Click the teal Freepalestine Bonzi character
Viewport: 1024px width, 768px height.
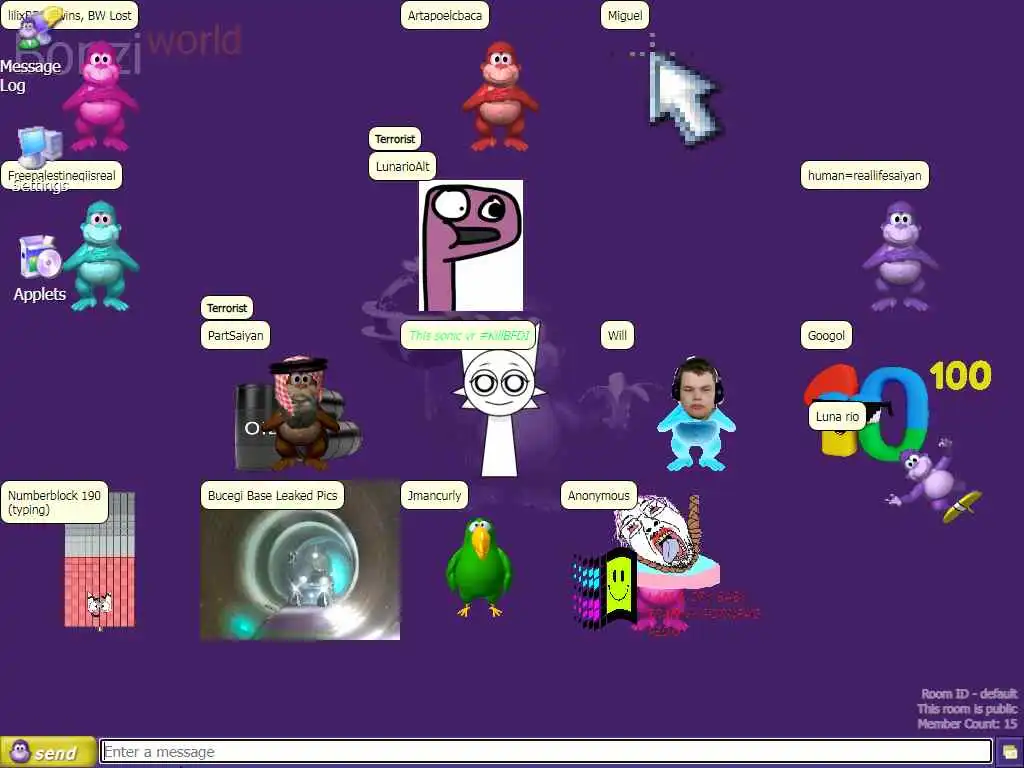(x=101, y=255)
